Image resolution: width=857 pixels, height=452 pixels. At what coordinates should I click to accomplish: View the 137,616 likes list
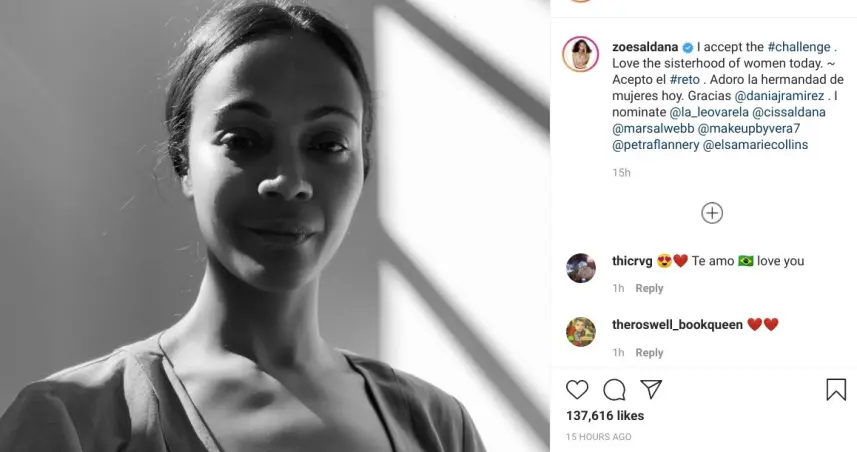pyautogui.click(x=604, y=415)
